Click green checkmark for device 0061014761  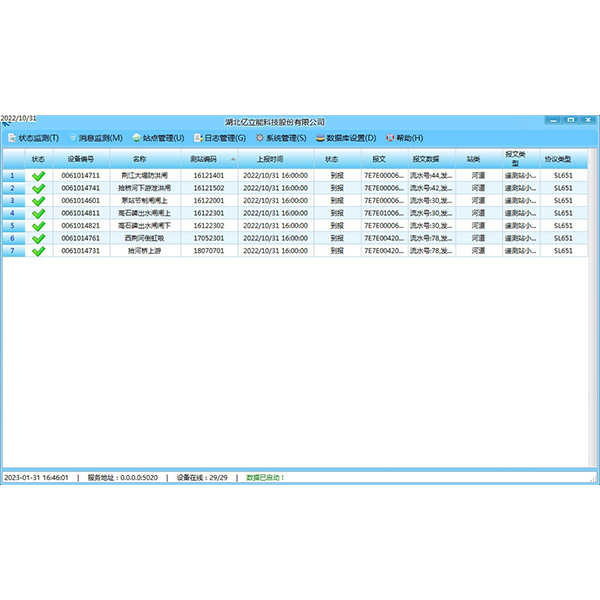(x=39, y=238)
